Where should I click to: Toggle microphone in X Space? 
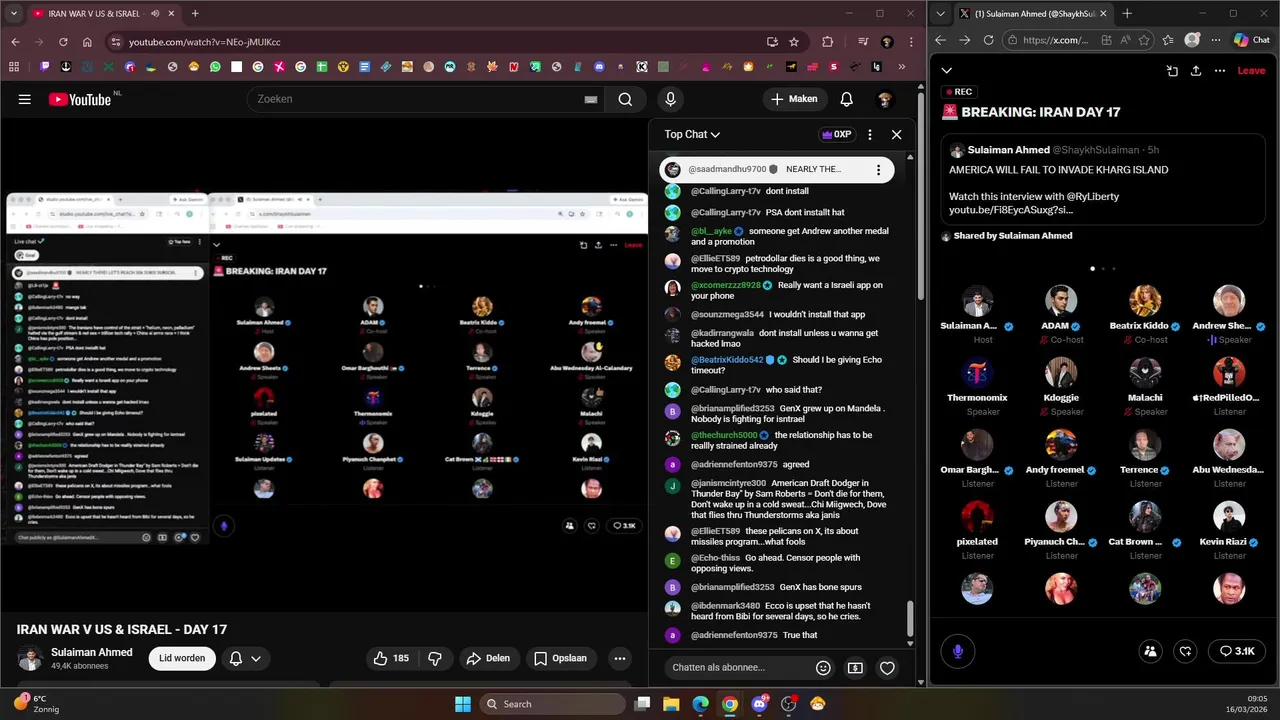[x=957, y=651]
